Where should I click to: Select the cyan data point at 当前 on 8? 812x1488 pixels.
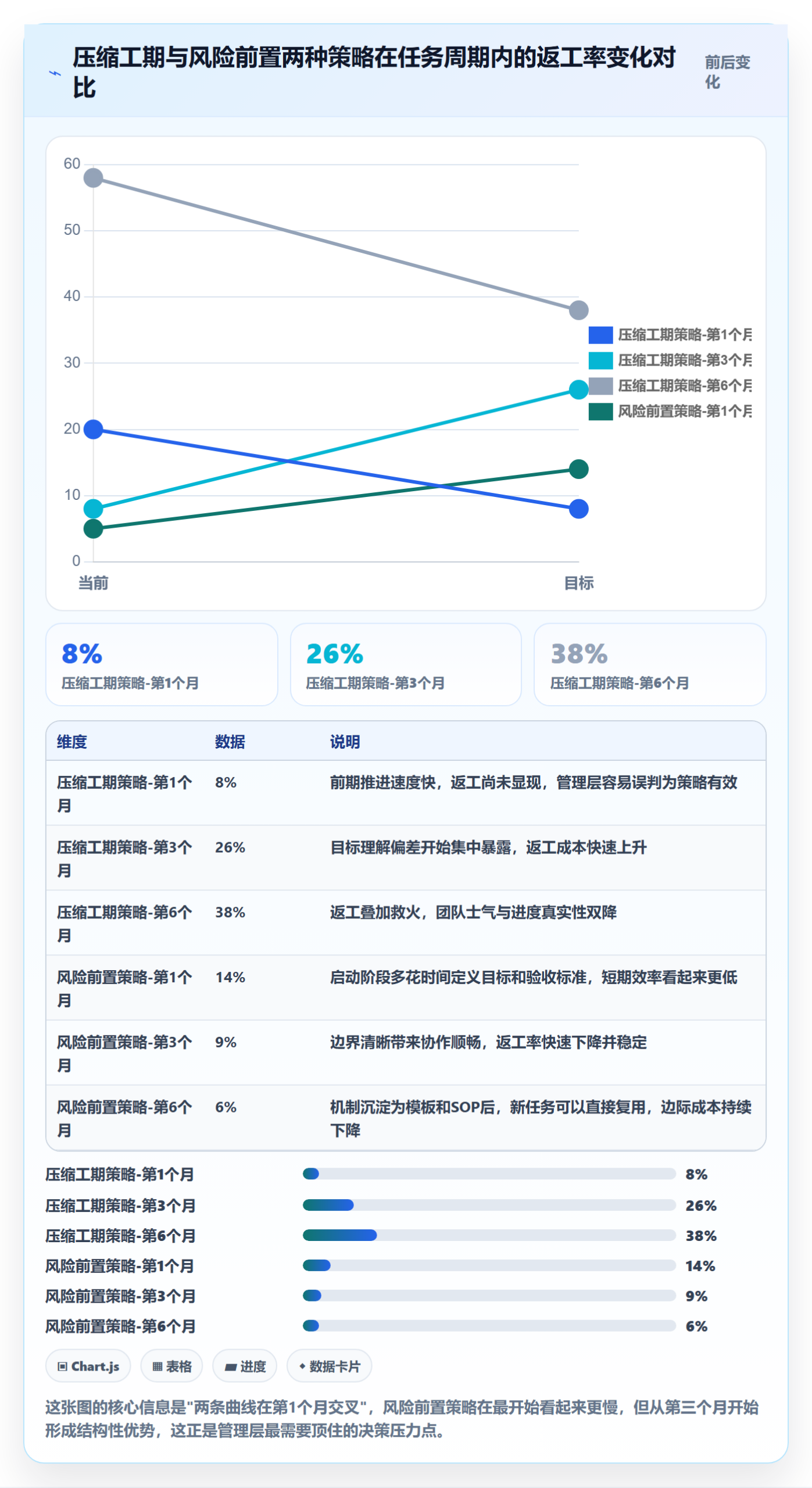pos(93,509)
